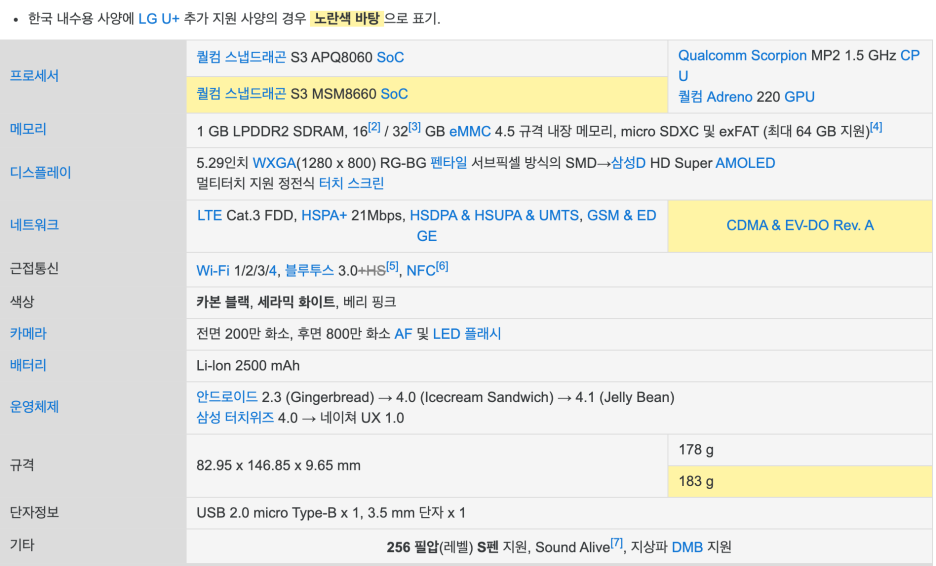Open the 운영체제 row header link

click(x=34, y=407)
